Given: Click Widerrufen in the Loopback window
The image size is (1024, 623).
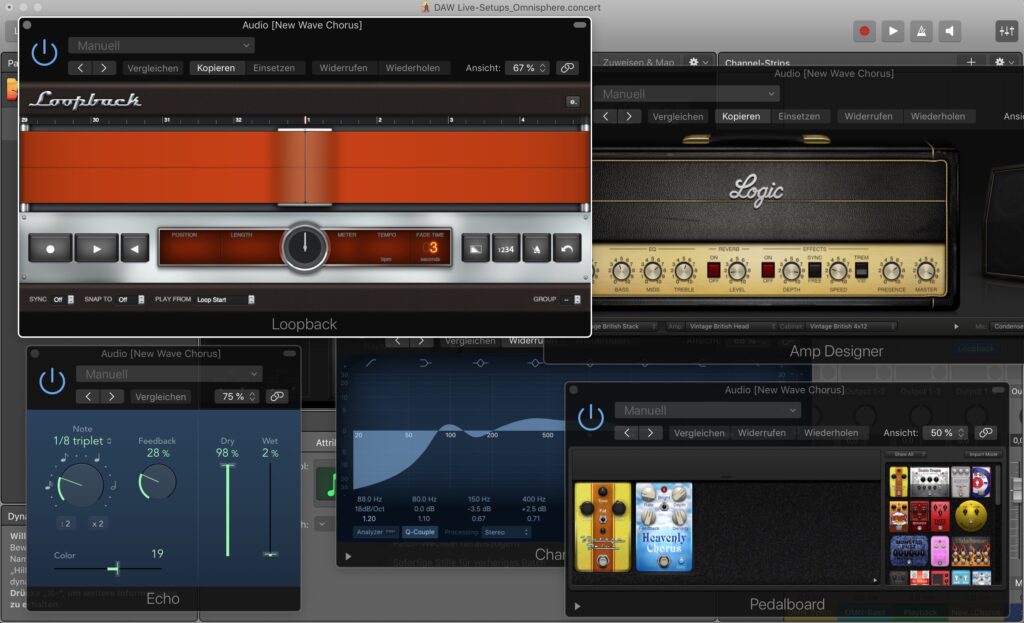Looking at the screenshot, I should [344, 68].
